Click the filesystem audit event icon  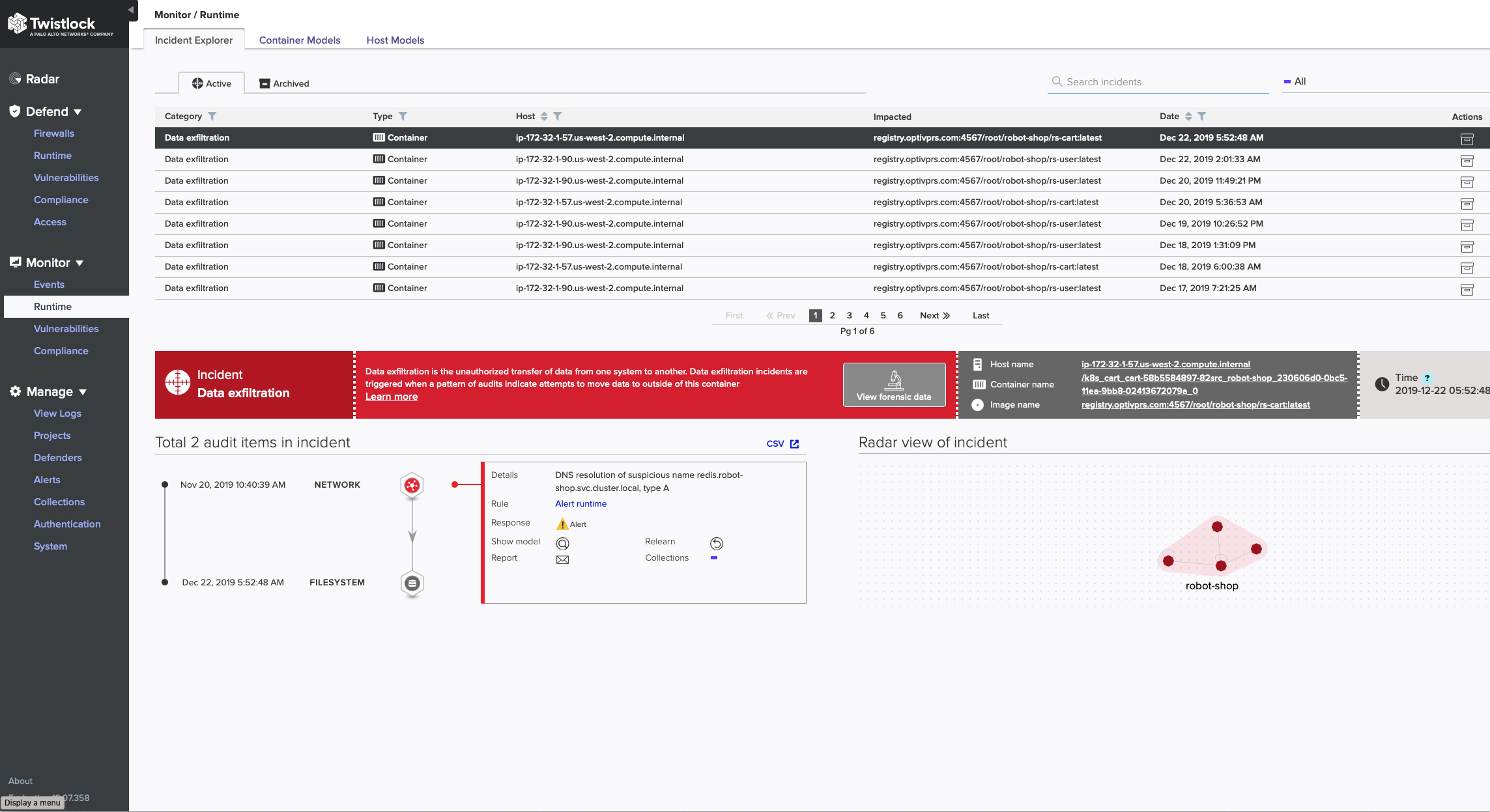coord(411,581)
